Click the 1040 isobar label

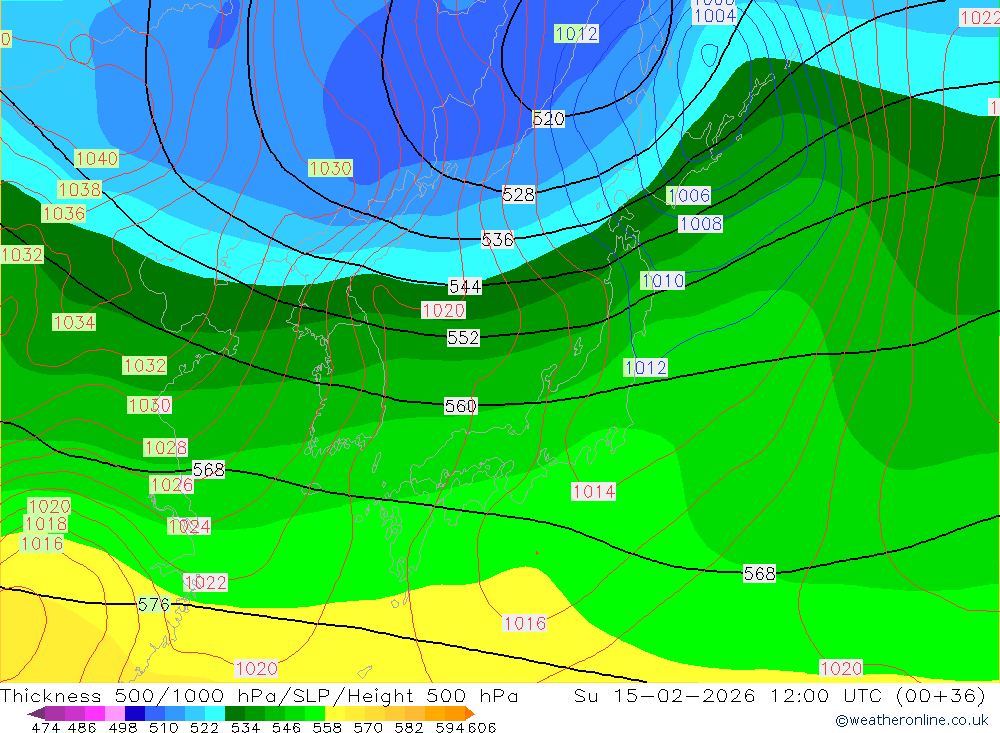[x=96, y=158]
